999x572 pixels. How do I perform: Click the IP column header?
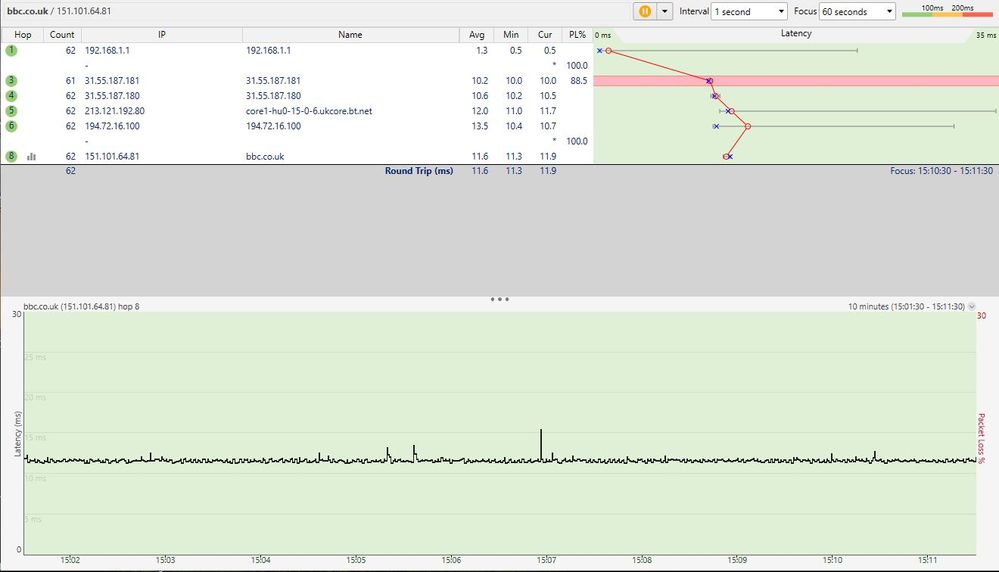(x=161, y=34)
